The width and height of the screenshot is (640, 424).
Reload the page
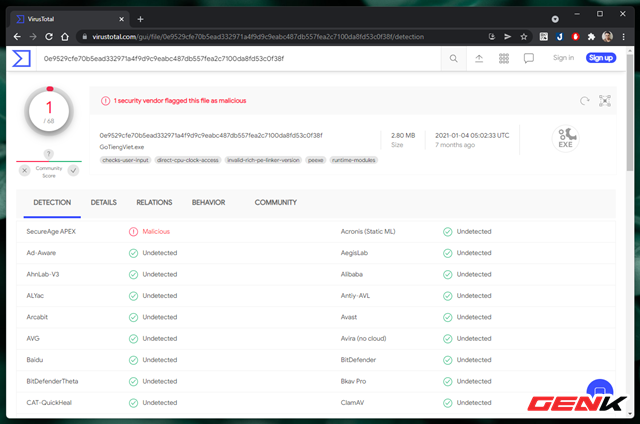point(49,37)
